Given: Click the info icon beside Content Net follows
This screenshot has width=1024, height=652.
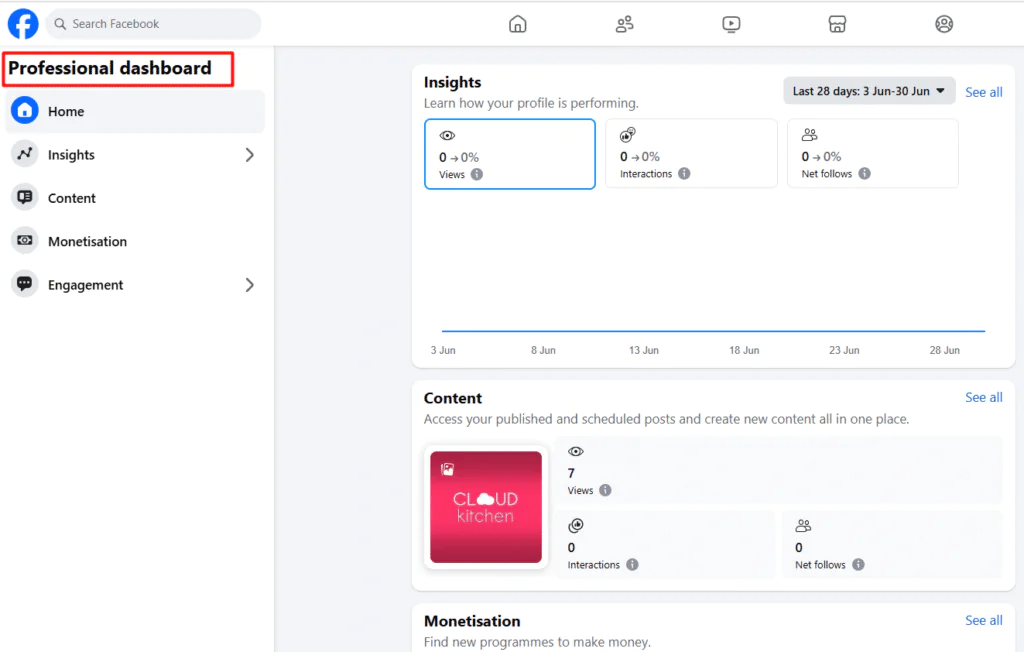Looking at the screenshot, I should (x=858, y=564).
